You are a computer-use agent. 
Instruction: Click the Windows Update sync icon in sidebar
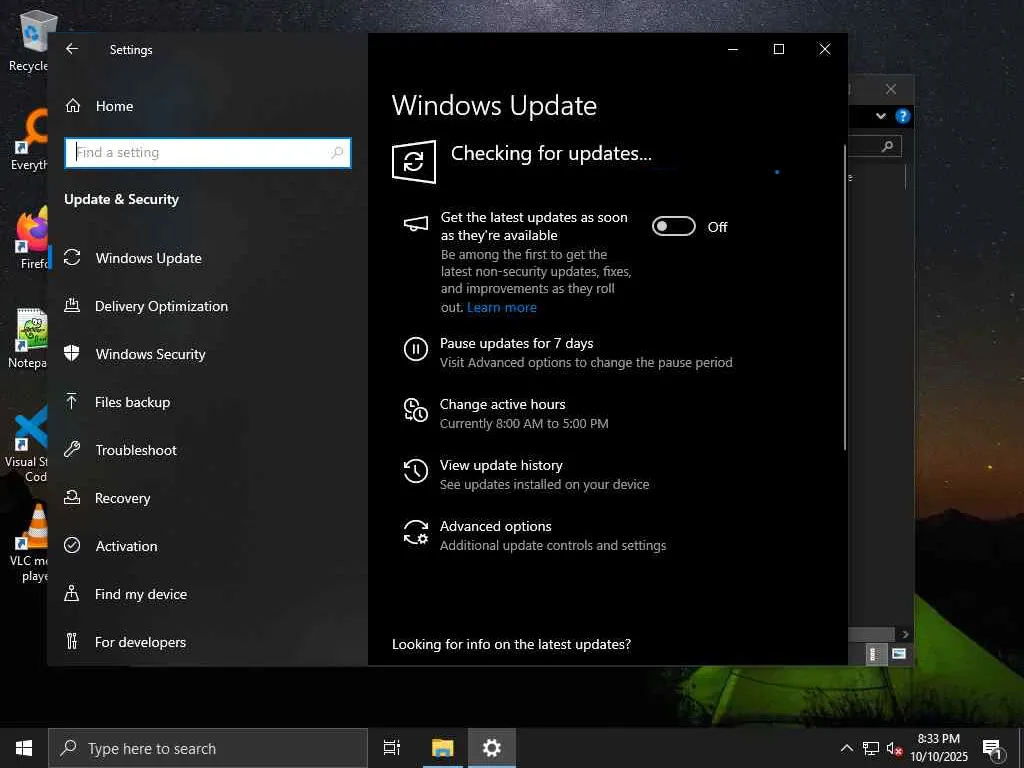[72, 257]
